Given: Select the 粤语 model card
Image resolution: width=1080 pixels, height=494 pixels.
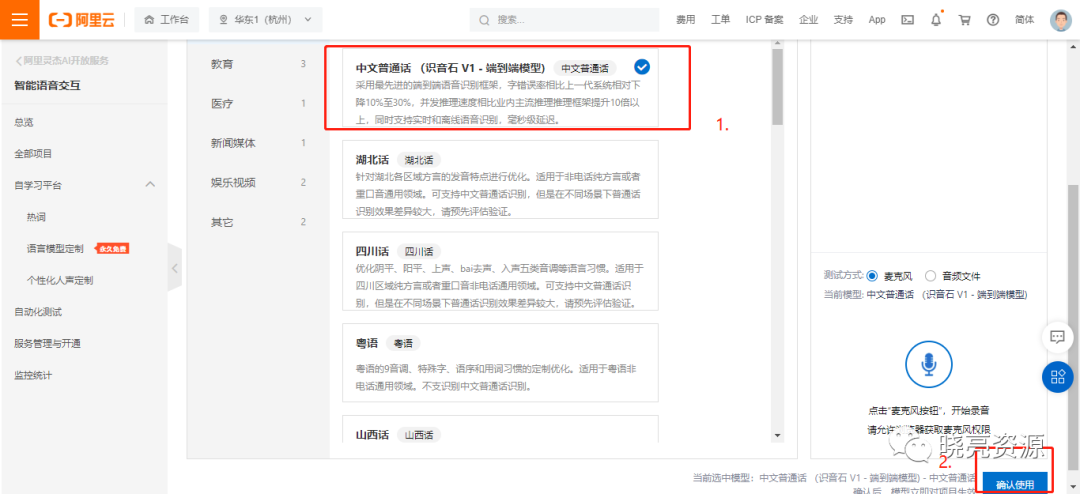Looking at the screenshot, I should 500,362.
